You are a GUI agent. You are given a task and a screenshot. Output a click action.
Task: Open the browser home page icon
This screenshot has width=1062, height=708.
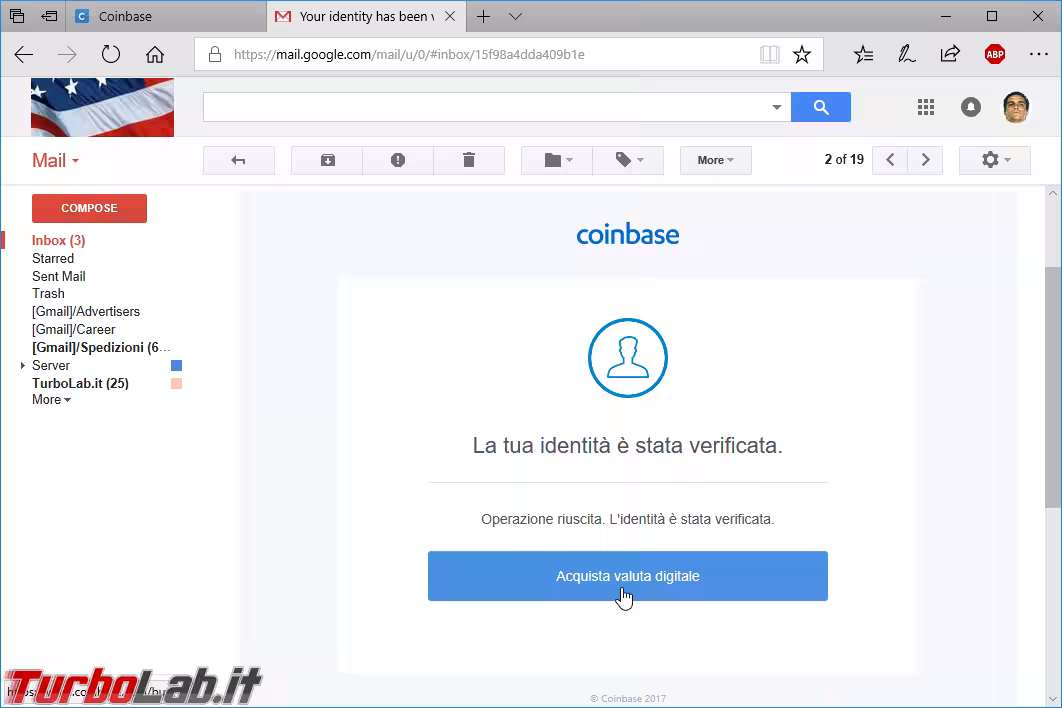(154, 54)
